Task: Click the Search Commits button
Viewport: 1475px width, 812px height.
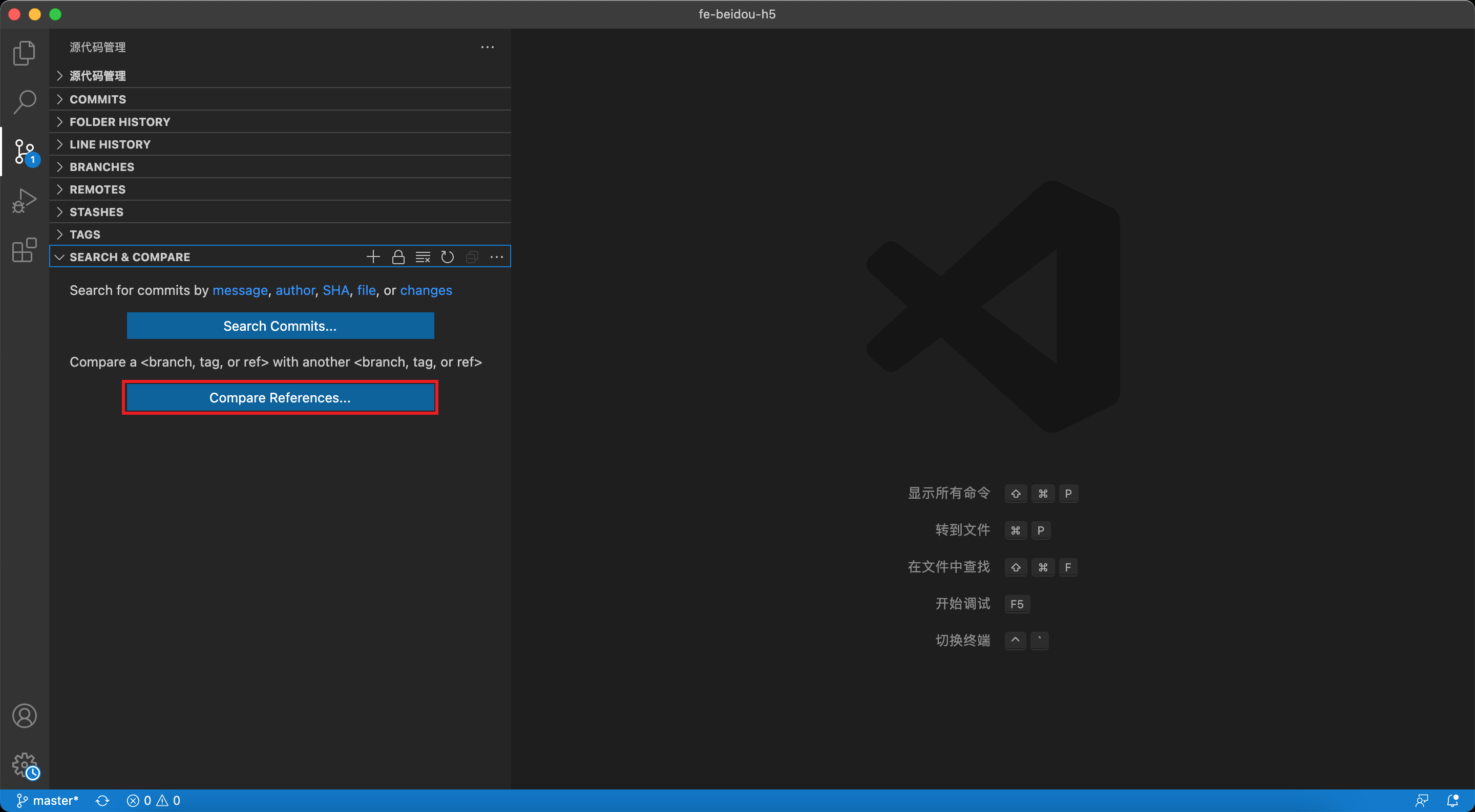Action: coord(280,326)
